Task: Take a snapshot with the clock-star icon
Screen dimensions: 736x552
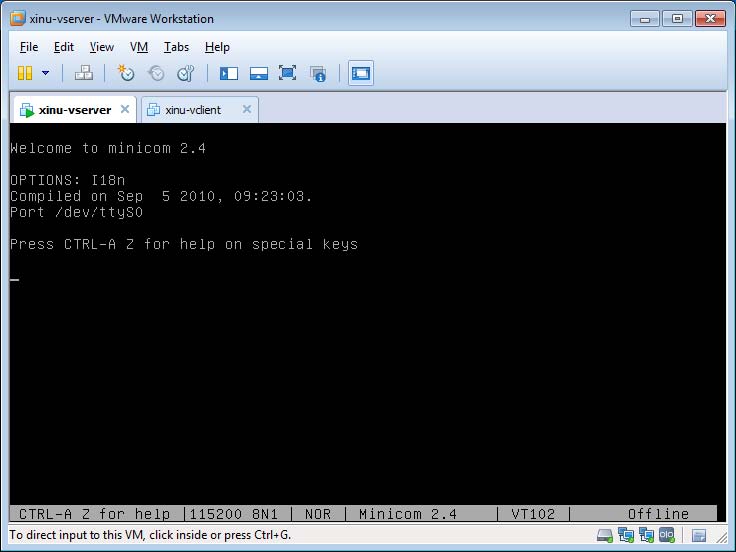Action: pyautogui.click(x=125, y=73)
